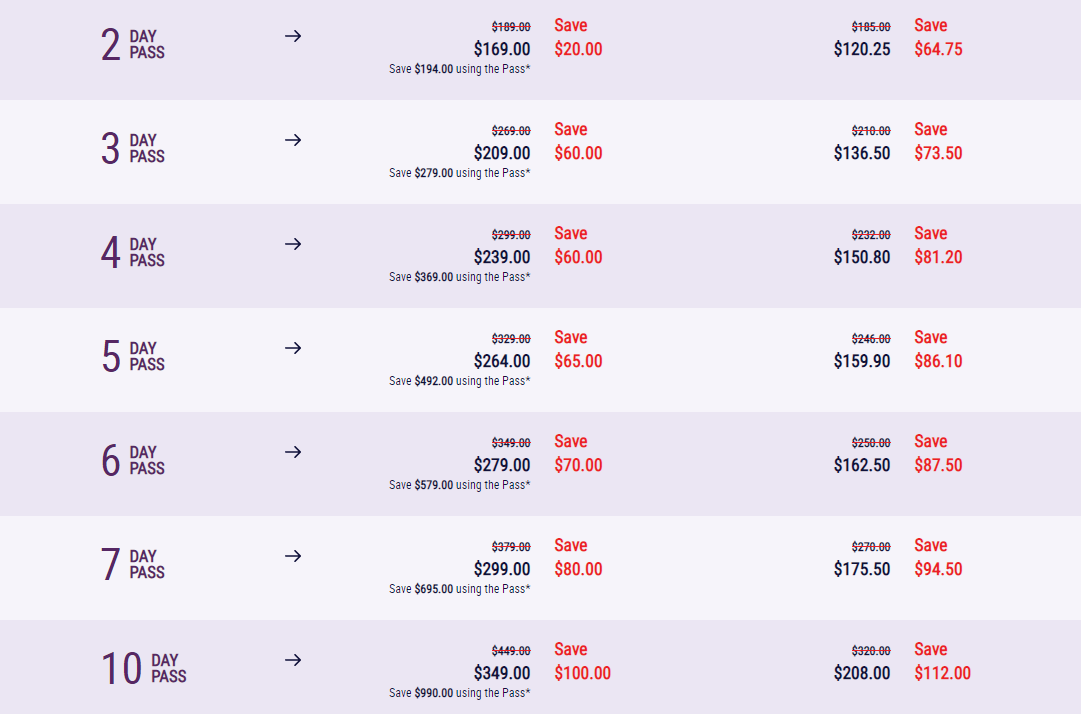
Task: Click the $209.00 price for 3 Day Pass
Action: (x=502, y=153)
